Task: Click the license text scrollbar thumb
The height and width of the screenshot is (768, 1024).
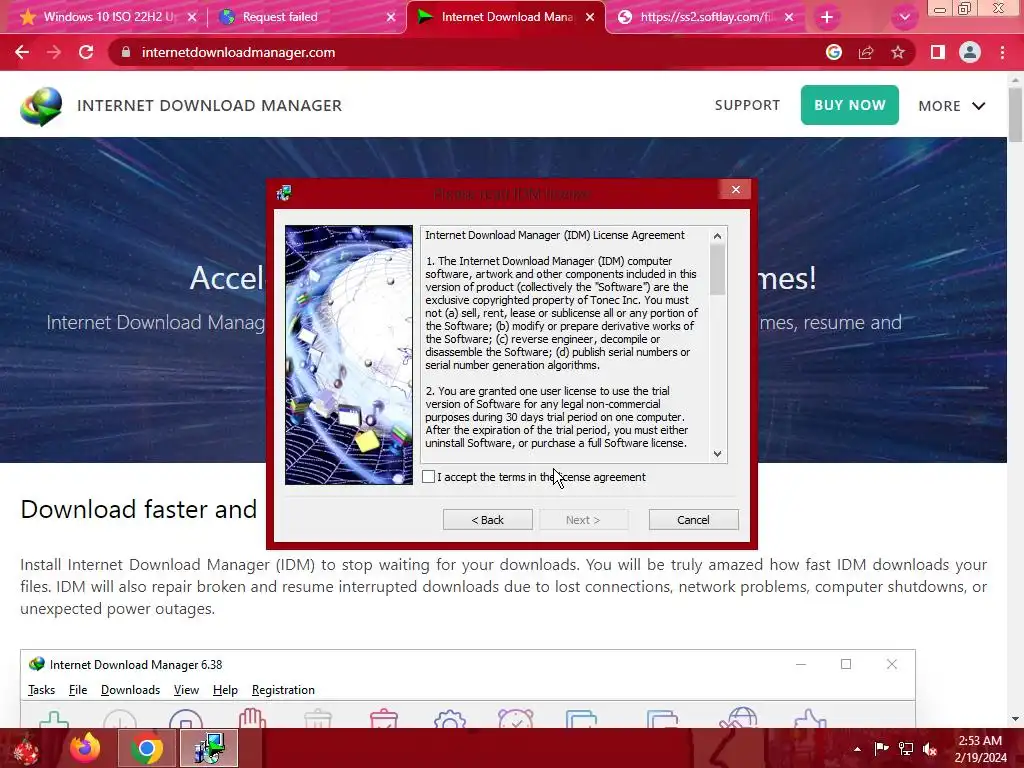Action: [x=717, y=270]
